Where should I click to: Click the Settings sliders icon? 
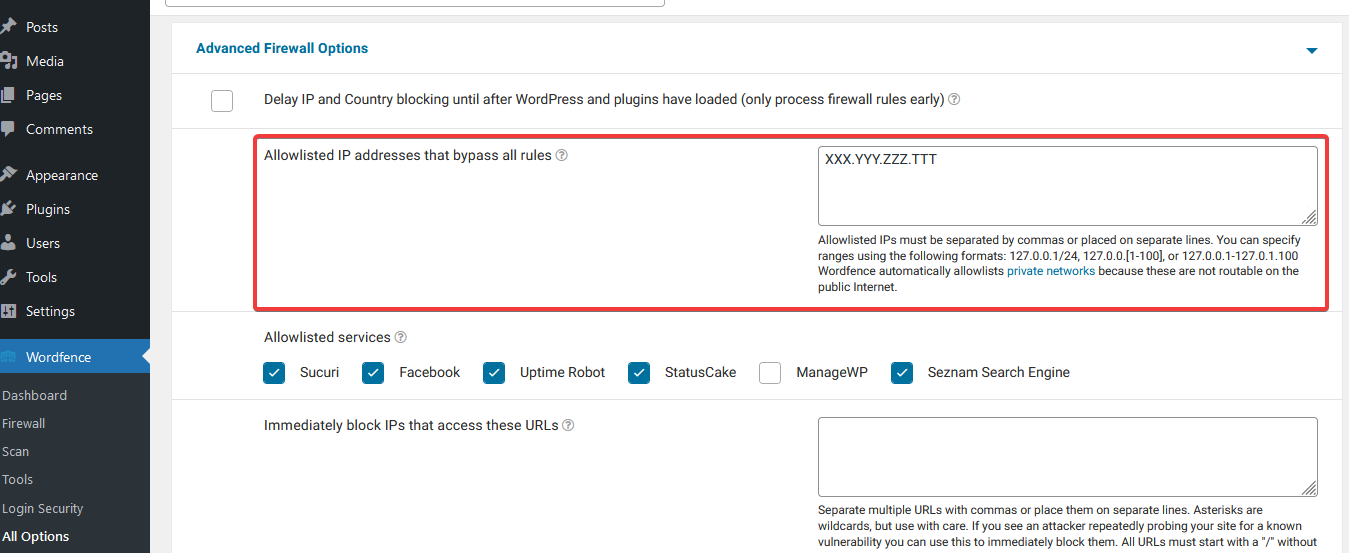[8, 311]
